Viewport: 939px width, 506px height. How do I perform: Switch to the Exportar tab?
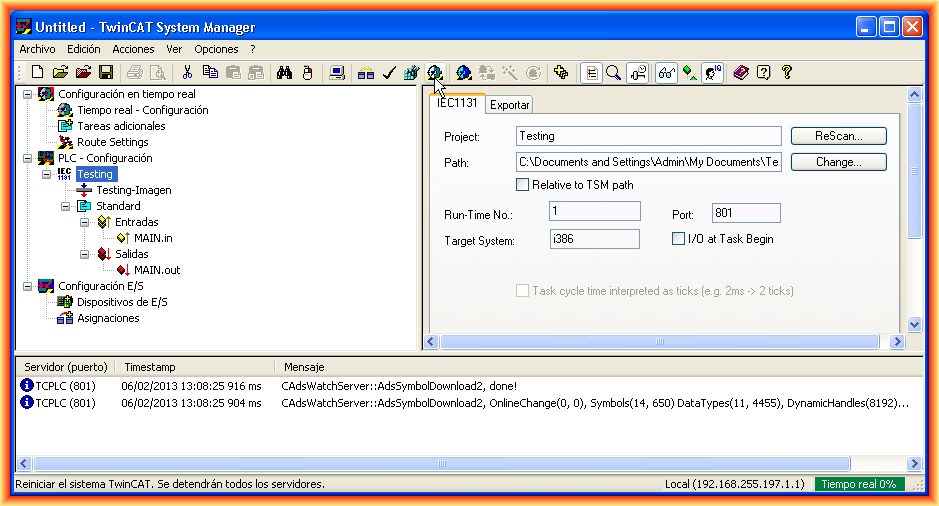tap(509, 105)
